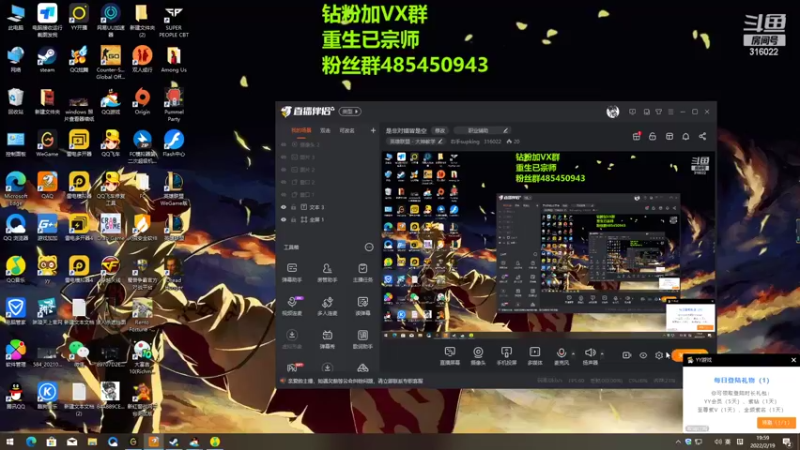Click the wardrobe shirt icon in the title bar

pos(659,112)
